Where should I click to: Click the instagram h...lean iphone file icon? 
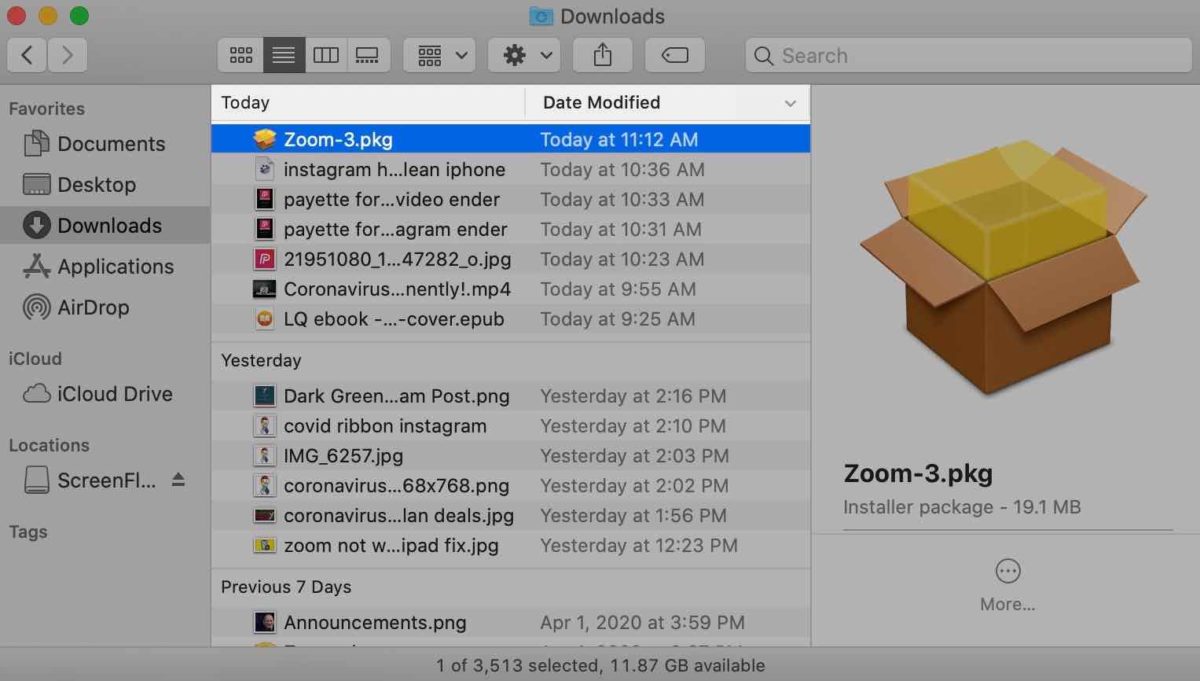[264, 170]
